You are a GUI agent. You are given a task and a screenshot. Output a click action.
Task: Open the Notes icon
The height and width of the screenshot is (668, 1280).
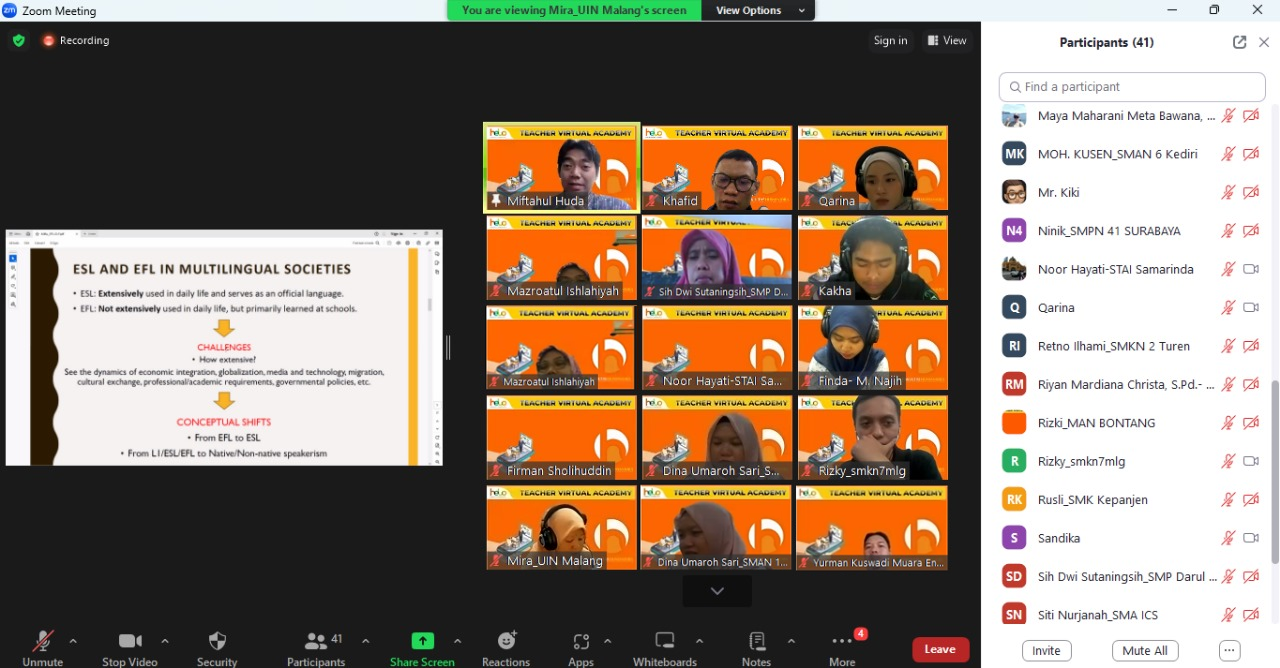pyautogui.click(x=756, y=642)
